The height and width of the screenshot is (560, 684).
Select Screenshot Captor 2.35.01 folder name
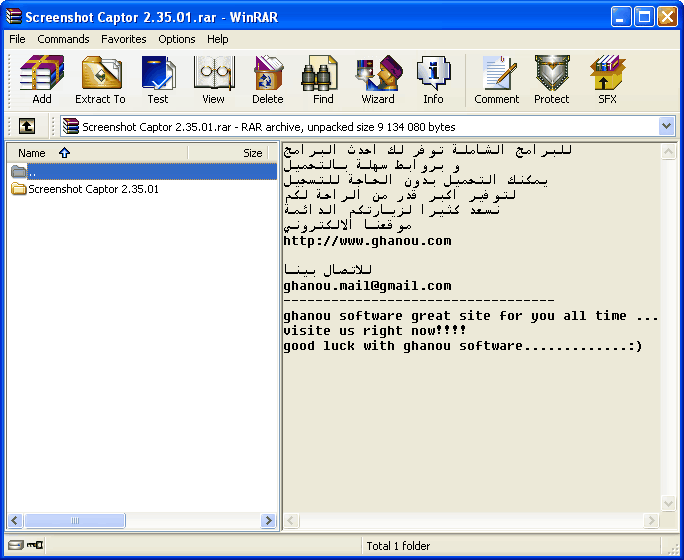pyautogui.click(x=93, y=189)
